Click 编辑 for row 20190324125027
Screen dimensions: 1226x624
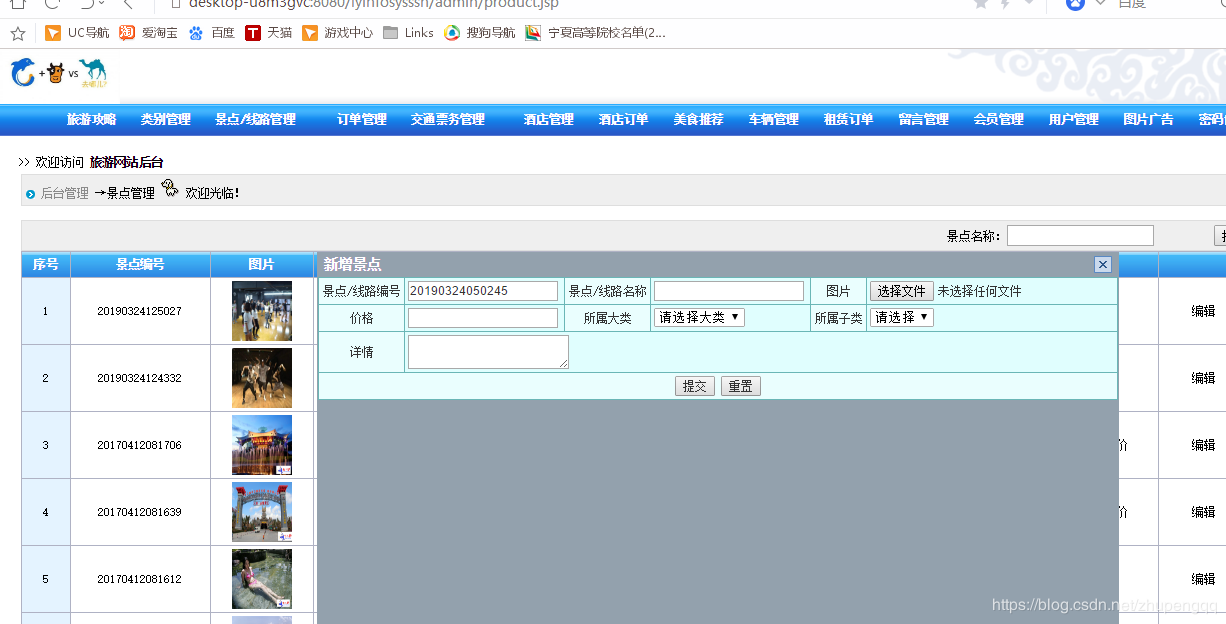pyautogui.click(x=1203, y=311)
